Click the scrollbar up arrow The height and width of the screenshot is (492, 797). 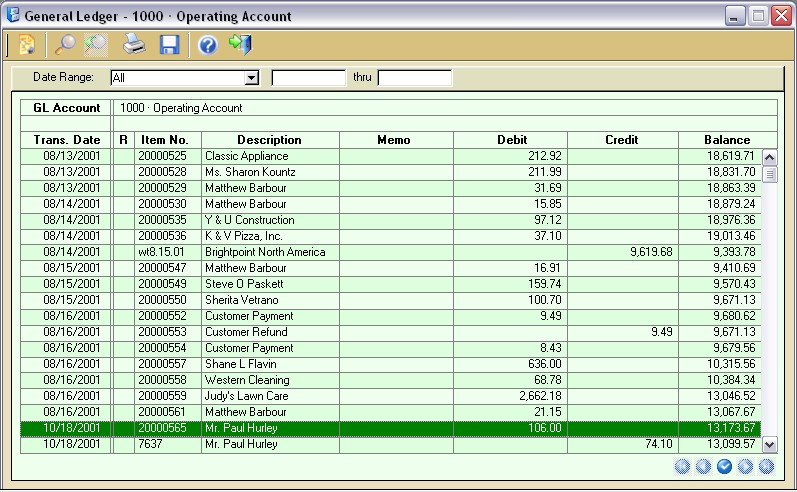[770, 157]
